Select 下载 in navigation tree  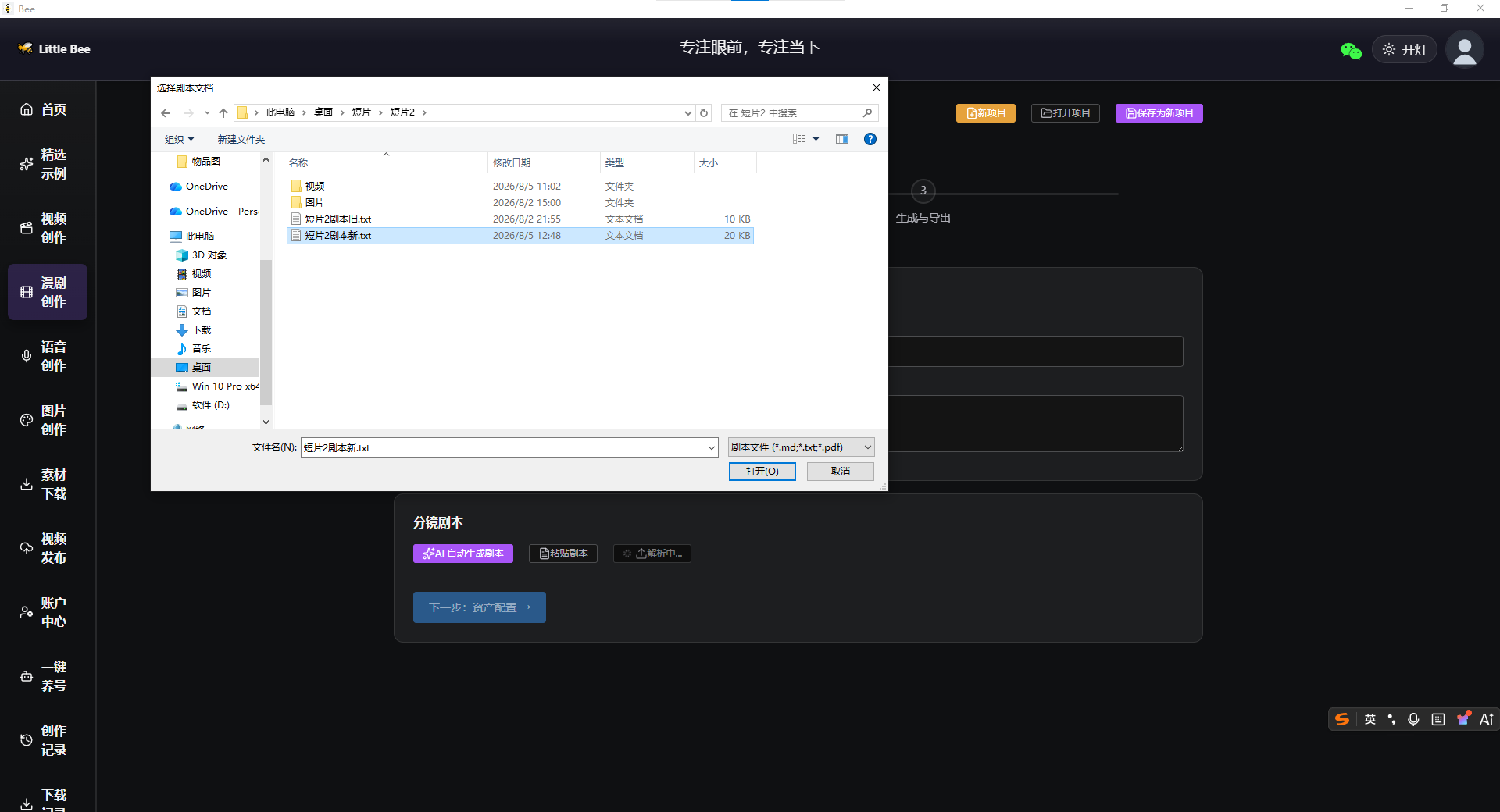tap(201, 330)
